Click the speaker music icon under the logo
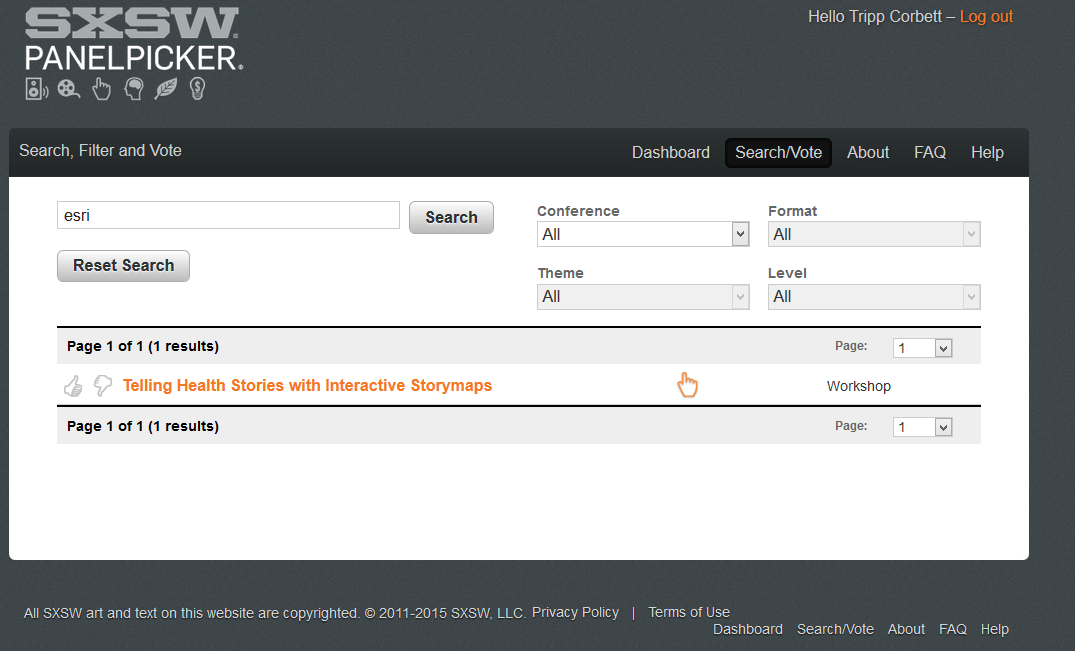Screen dimensions: 1075x651 pyautogui.click(x=36, y=89)
